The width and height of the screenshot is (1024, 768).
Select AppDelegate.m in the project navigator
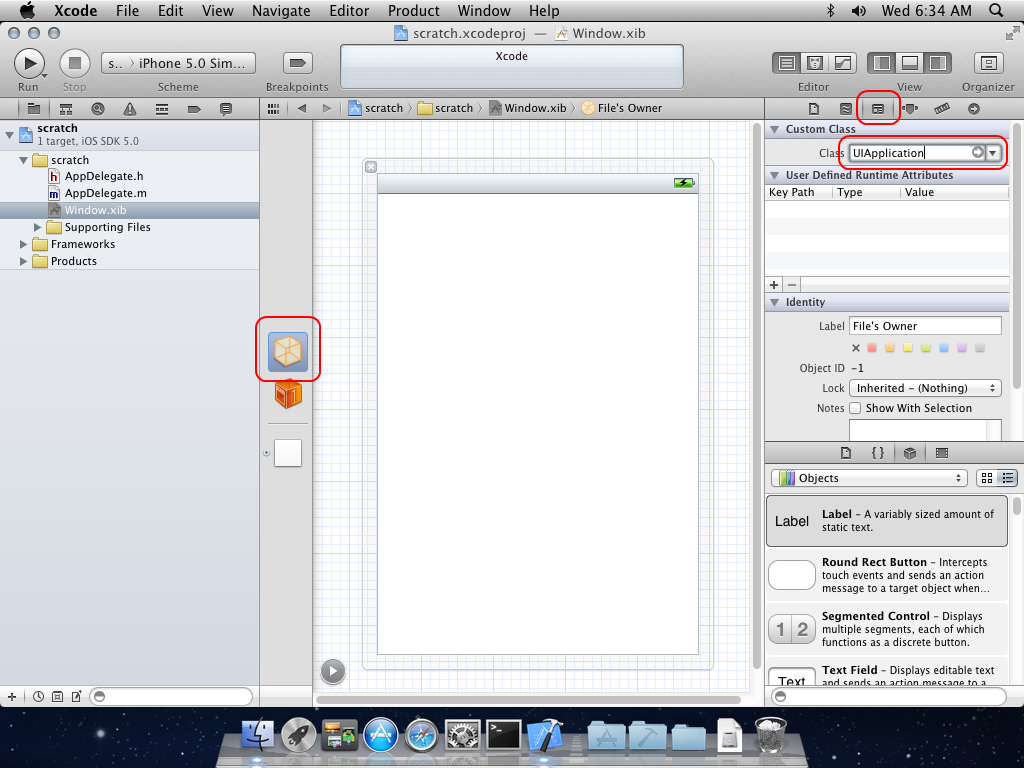coord(105,193)
